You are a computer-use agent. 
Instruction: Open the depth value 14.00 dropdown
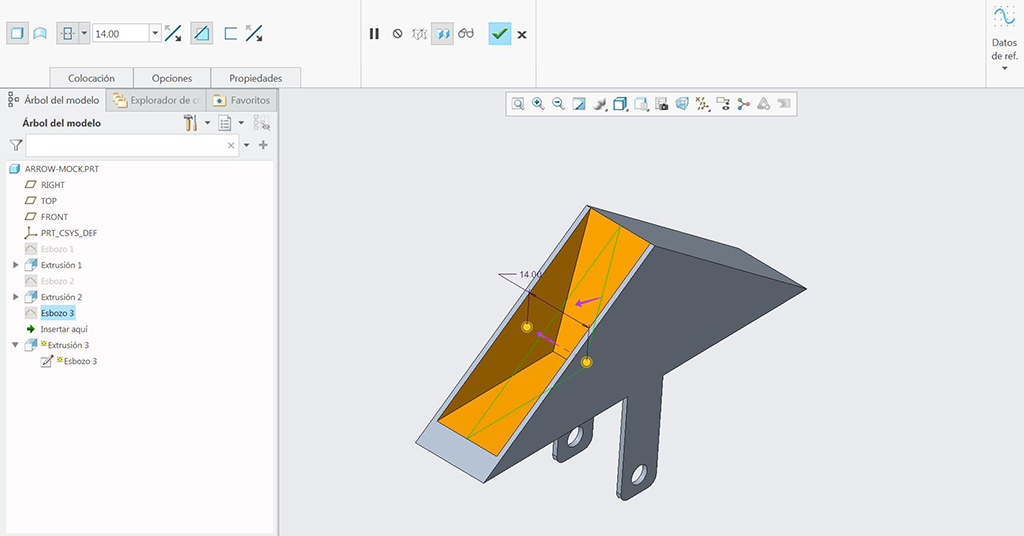(155, 33)
